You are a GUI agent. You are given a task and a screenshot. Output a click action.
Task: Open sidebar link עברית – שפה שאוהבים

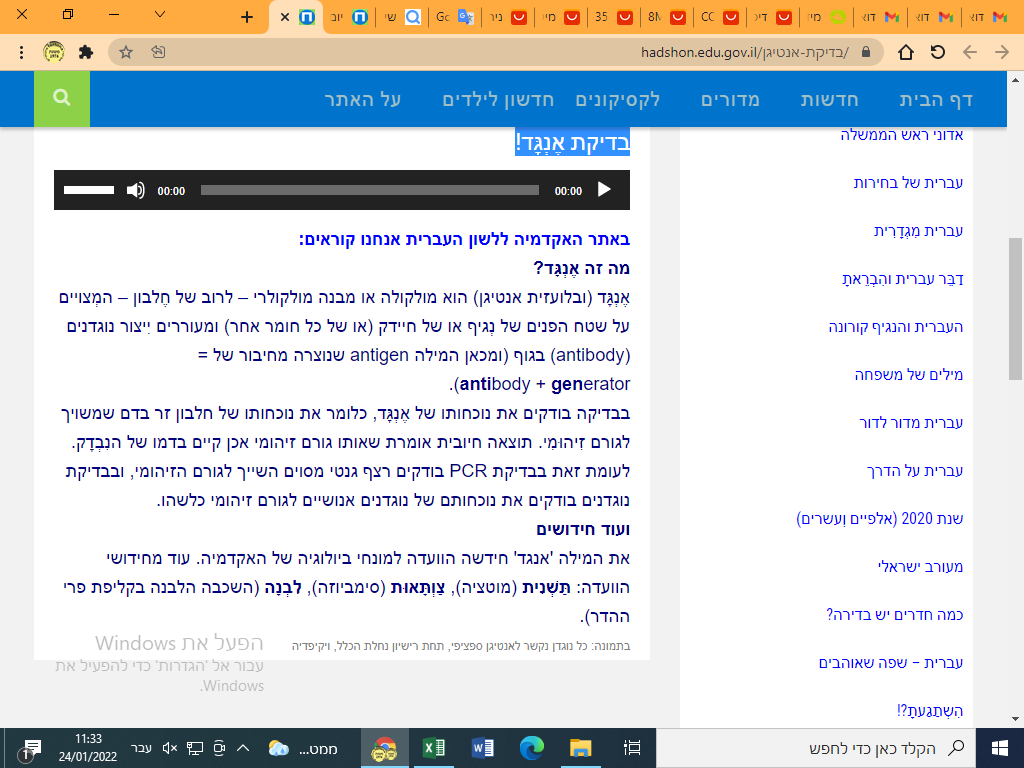pyautogui.click(x=891, y=663)
